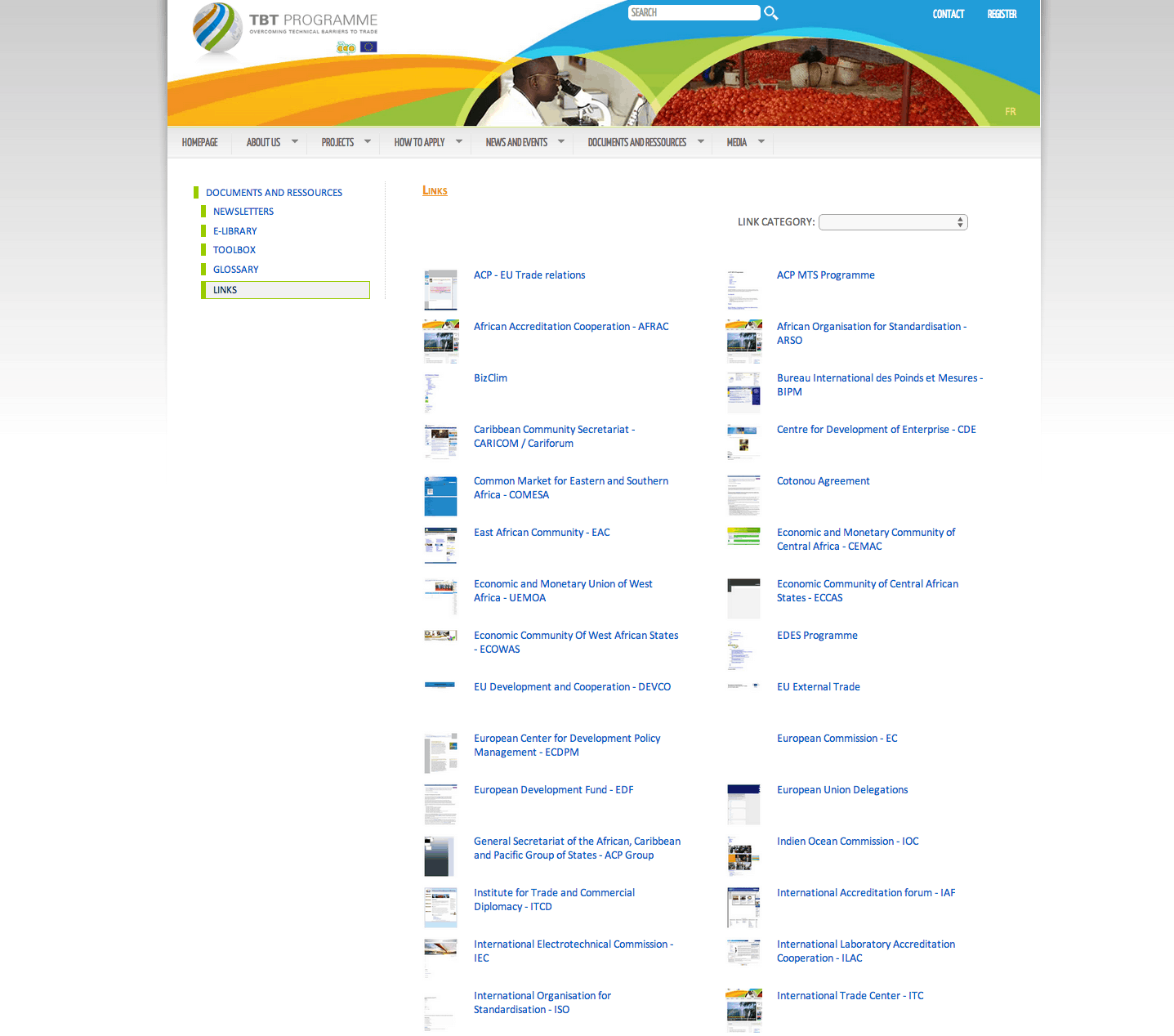This screenshot has height=1036, width=1174.
Task: Select Glossary in sidebar
Action: pos(235,270)
